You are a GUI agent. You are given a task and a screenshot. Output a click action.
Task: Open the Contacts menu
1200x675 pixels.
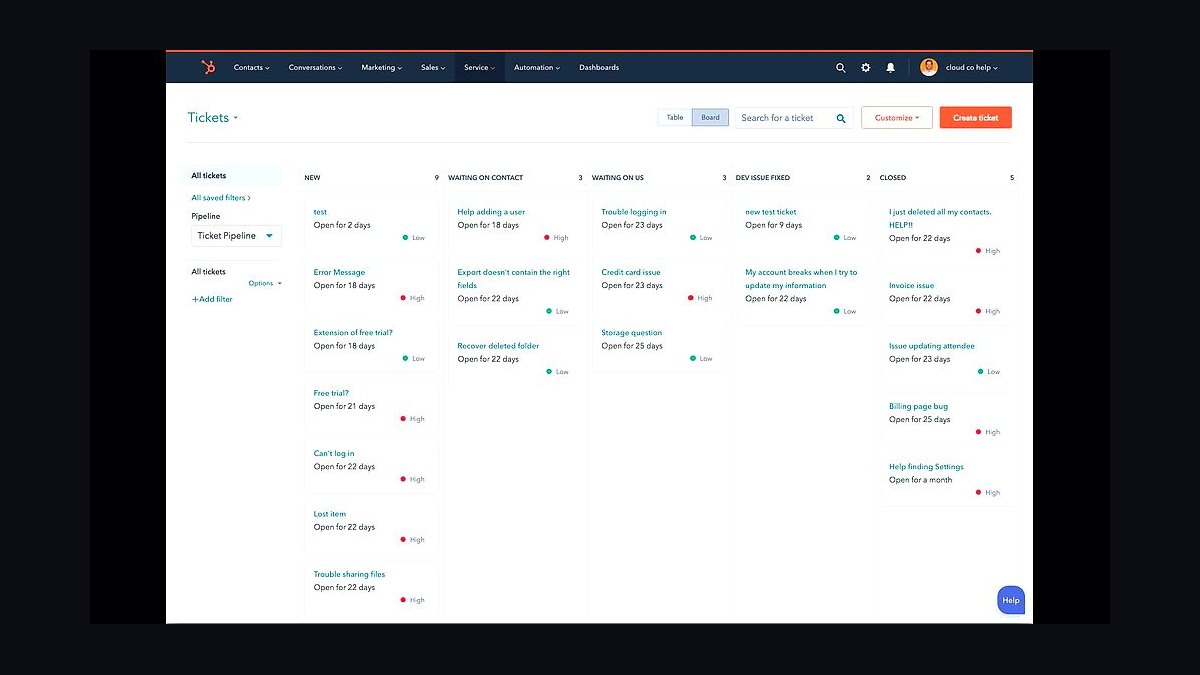[x=251, y=68]
